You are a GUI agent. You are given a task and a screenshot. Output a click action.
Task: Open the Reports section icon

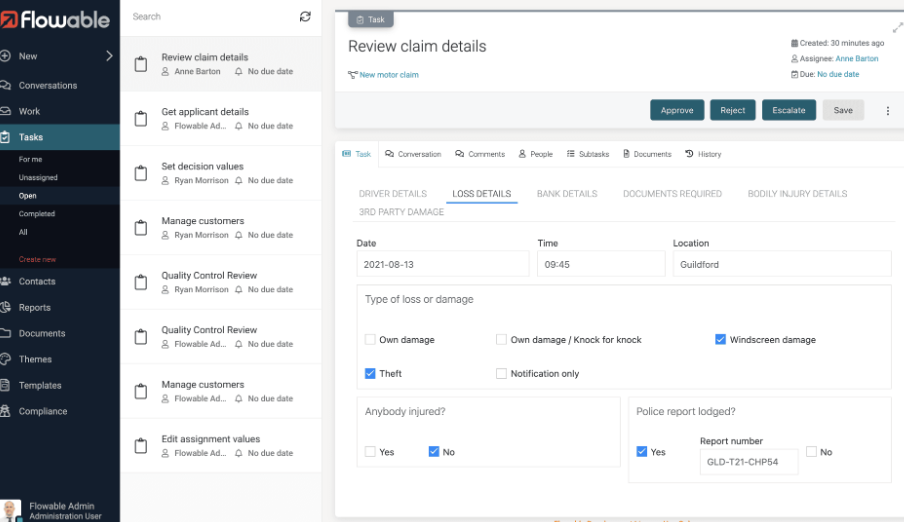tap(7, 308)
